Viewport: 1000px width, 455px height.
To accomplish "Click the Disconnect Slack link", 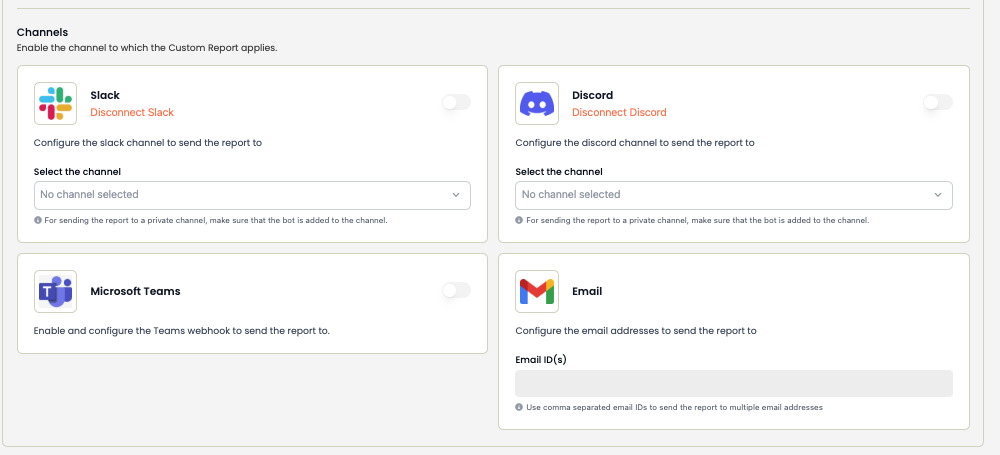I will coord(132,112).
